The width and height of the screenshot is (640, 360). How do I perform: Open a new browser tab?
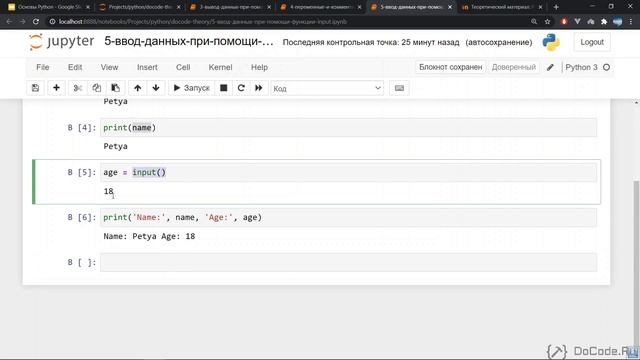click(556, 7)
